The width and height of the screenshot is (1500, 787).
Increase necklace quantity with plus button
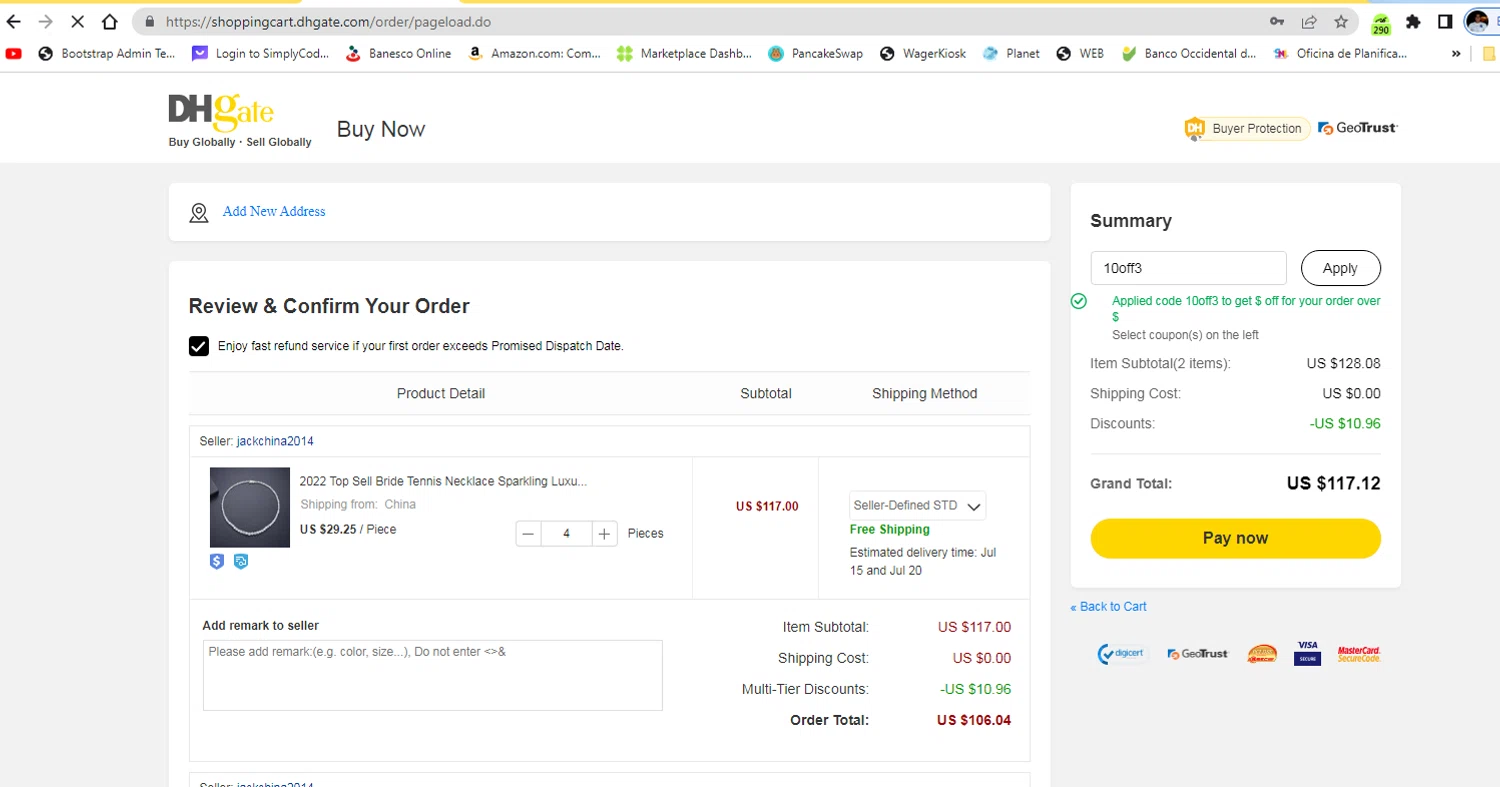point(604,534)
